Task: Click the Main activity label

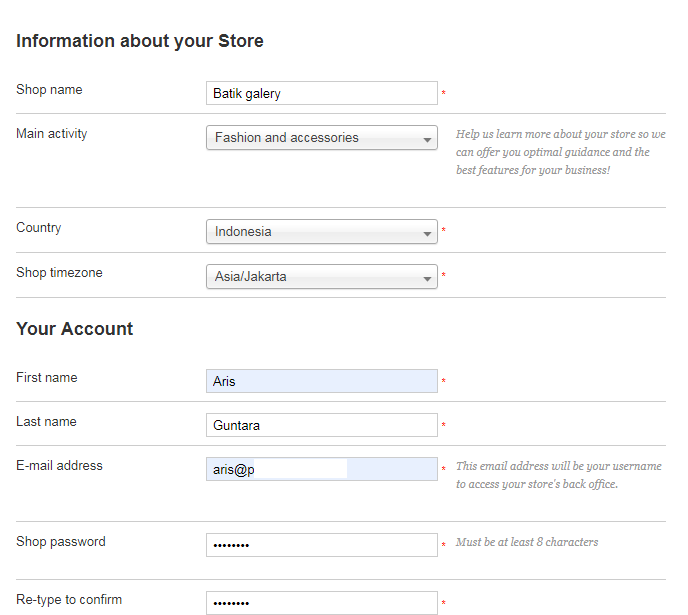Action: point(52,133)
